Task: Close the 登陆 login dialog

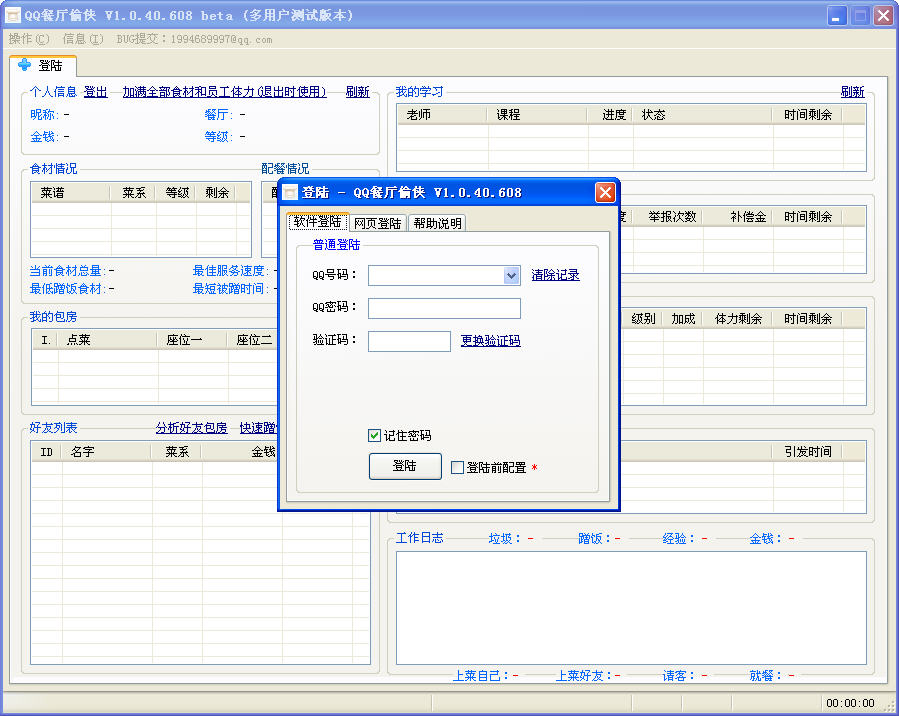Action: [x=604, y=193]
